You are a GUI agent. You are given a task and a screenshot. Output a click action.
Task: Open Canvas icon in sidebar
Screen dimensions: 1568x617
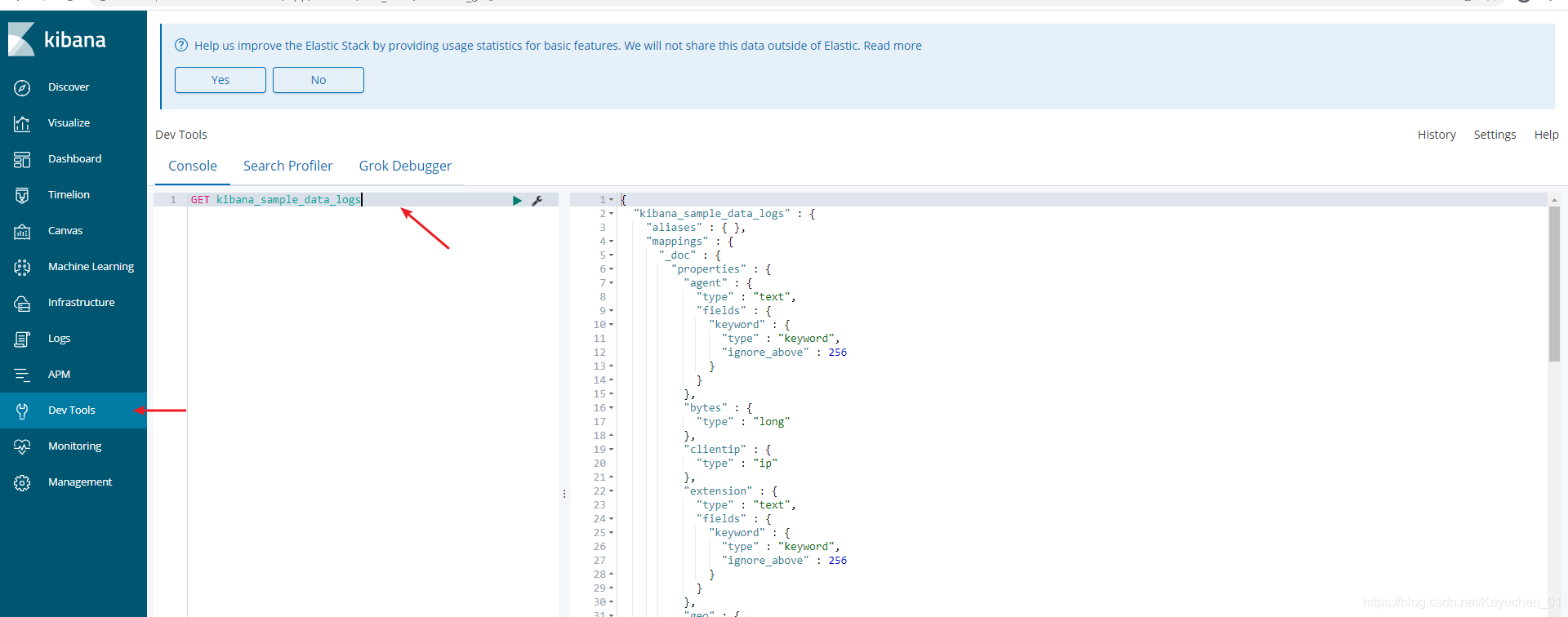click(x=22, y=231)
